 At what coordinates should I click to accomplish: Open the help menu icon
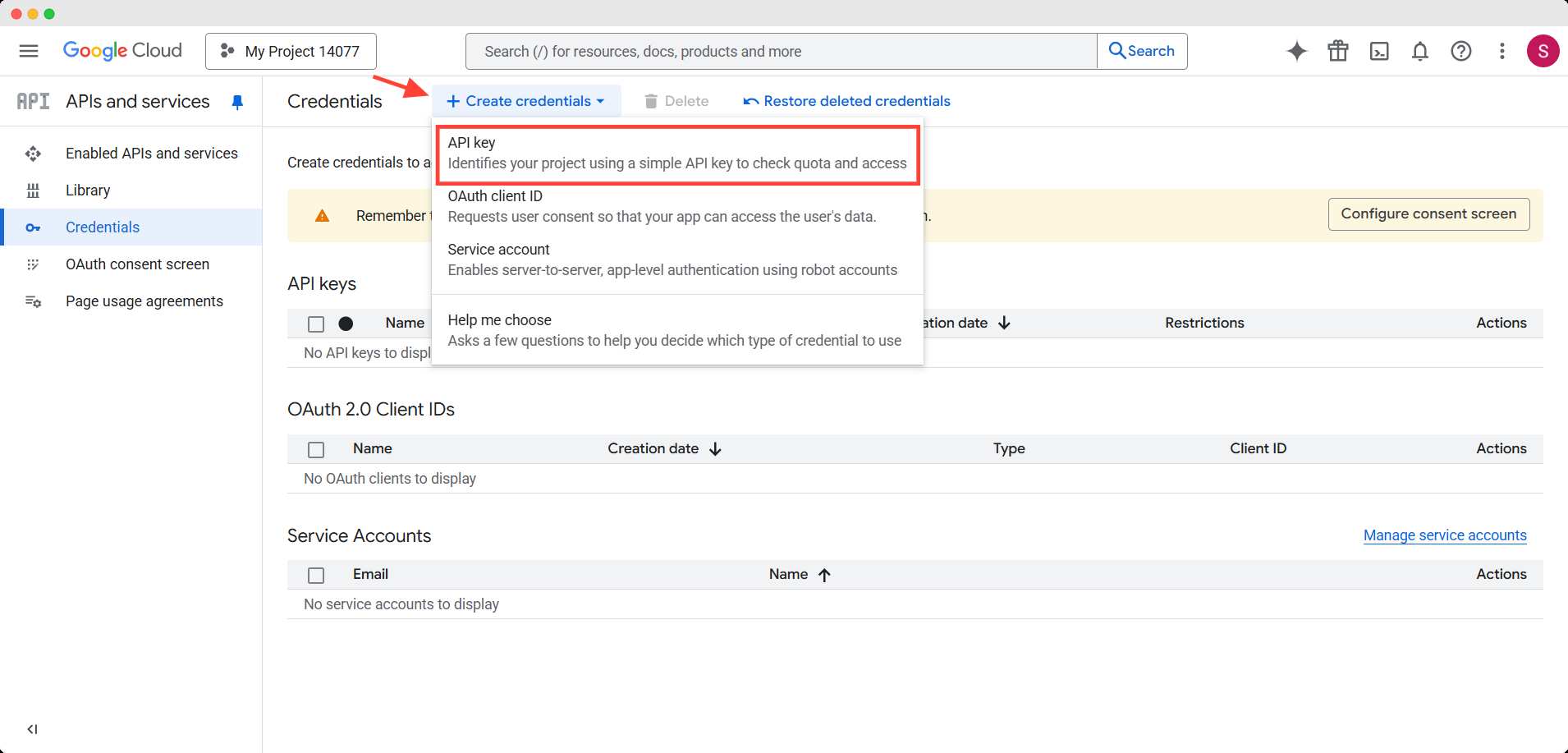coord(1461,51)
